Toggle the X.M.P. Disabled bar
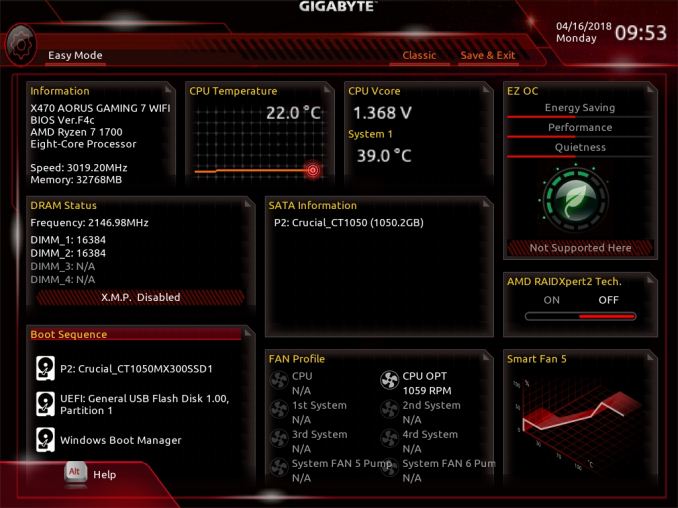 pyautogui.click(x=141, y=297)
